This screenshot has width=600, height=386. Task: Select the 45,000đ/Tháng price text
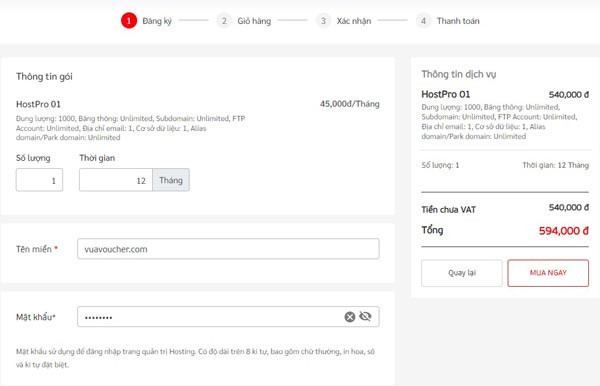click(x=350, y=104)
